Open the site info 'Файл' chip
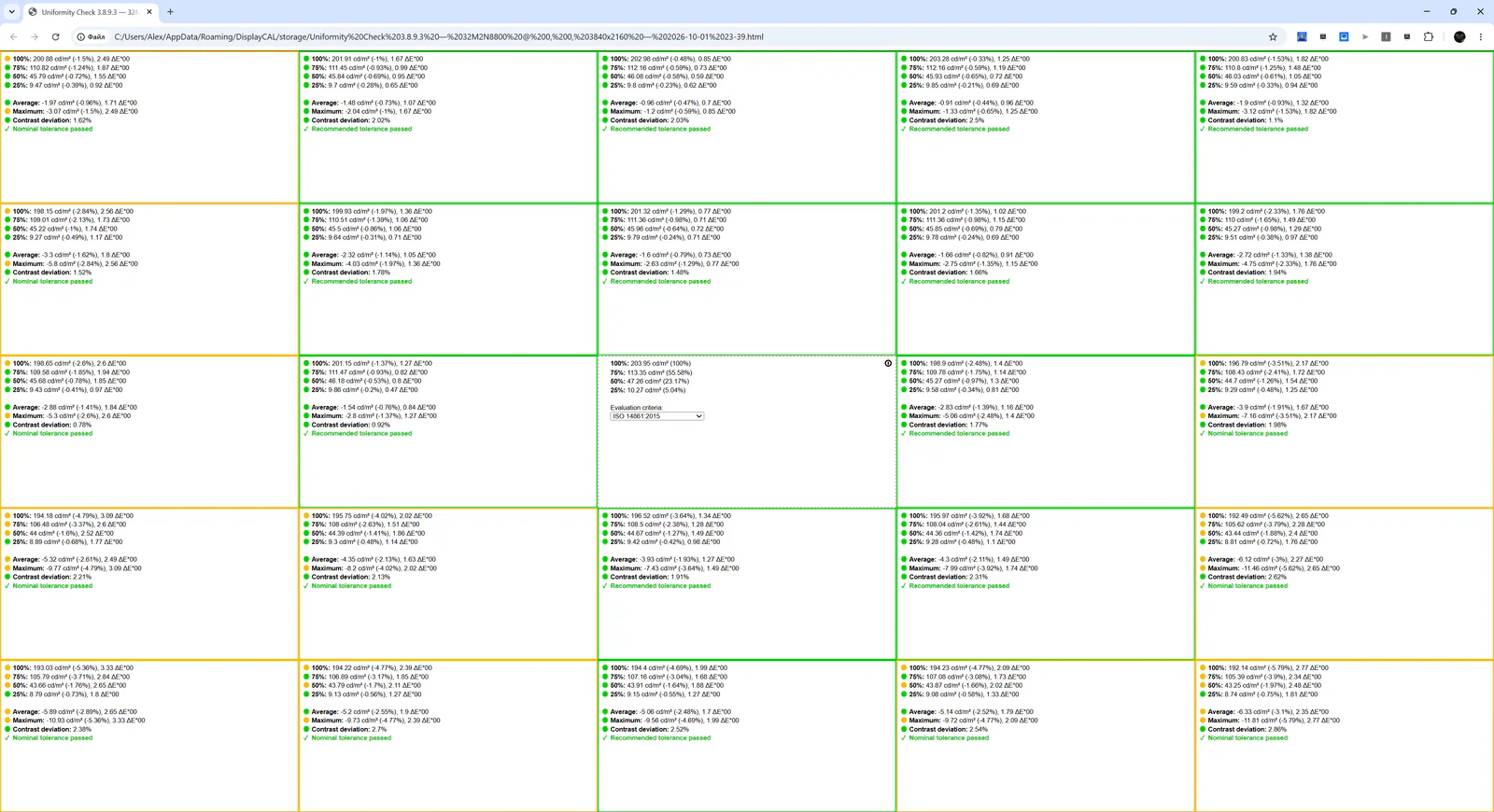The width and height of the screenshot is (1494, 812). pos(92,37)
